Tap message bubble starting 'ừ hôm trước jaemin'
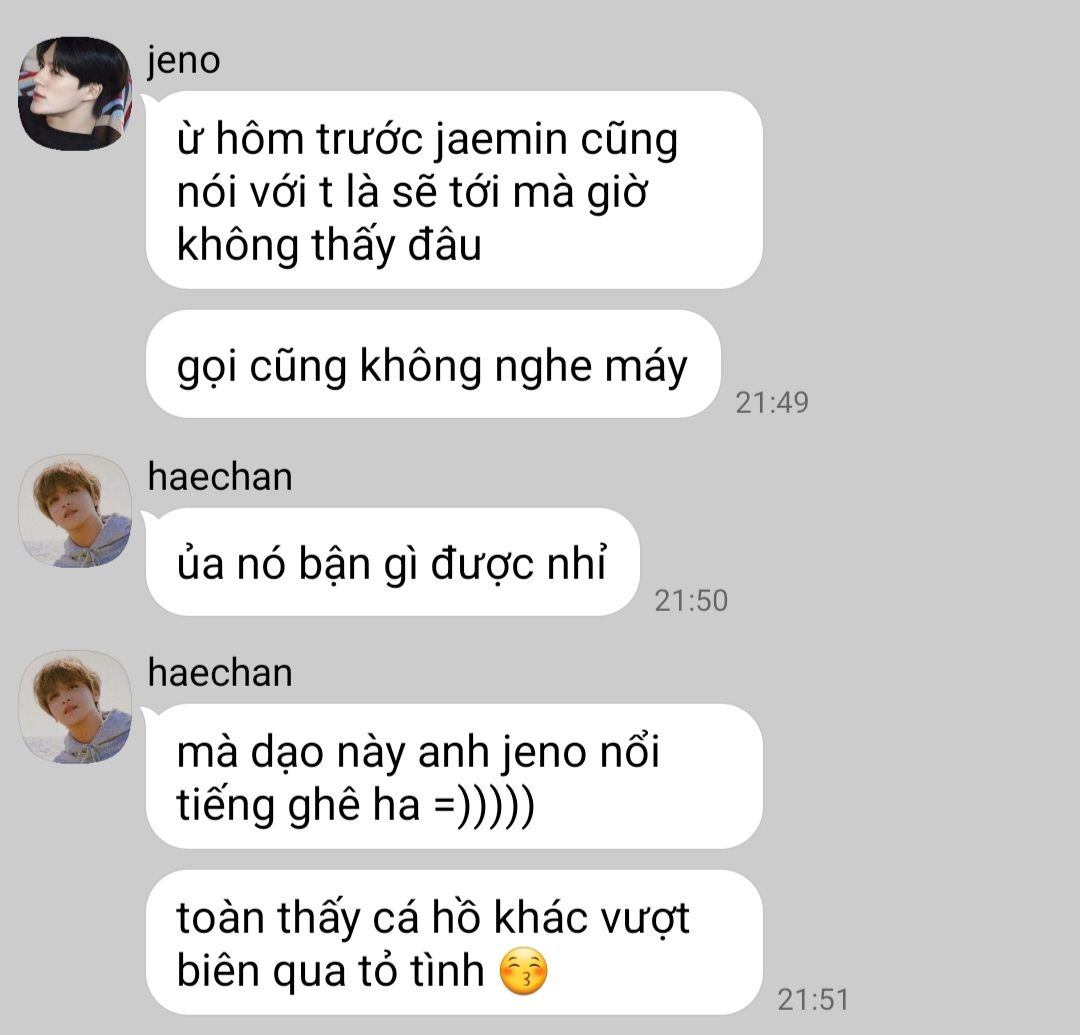Image resolution: width=1080 pixels, height=1035 pixels. pyautogui.click(x=454, y=190)
